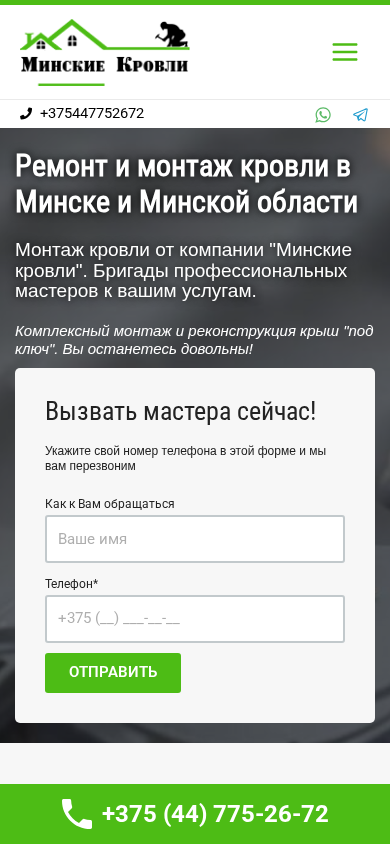Click the Вызвать мастера сейчас! heading
This screenshot has height=844, width=390.
[x=181, y=412]
